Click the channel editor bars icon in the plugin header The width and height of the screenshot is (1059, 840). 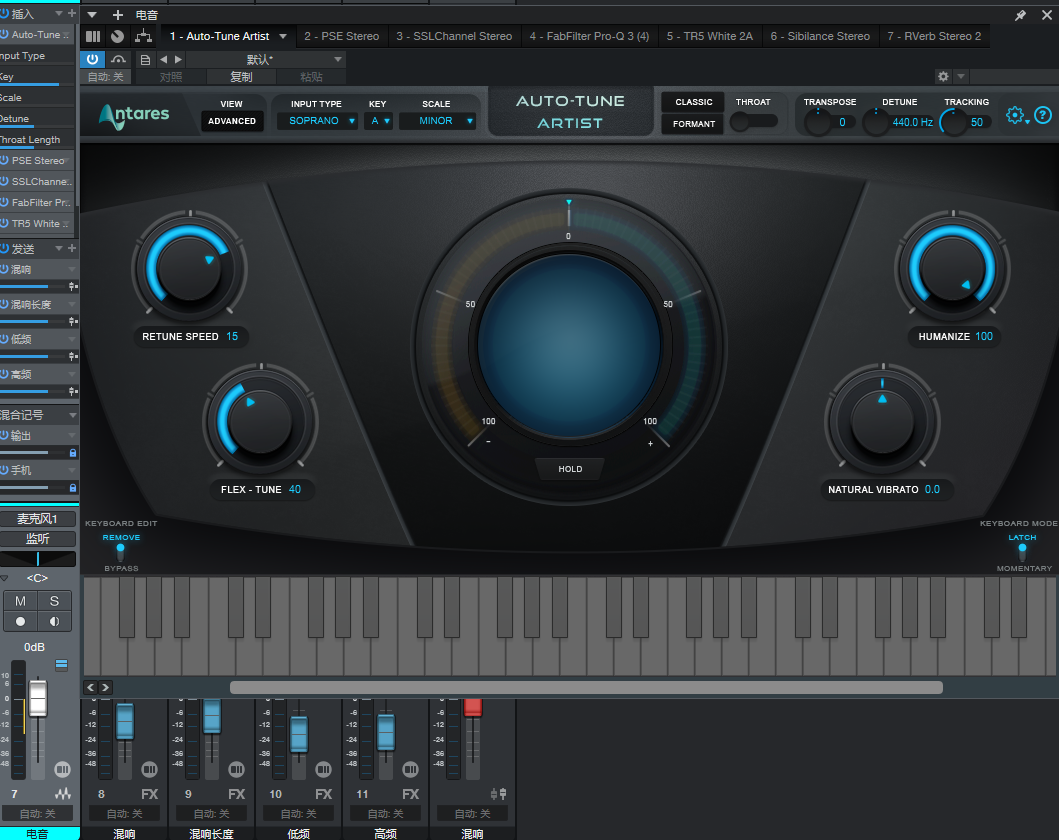tap(93, 36)
